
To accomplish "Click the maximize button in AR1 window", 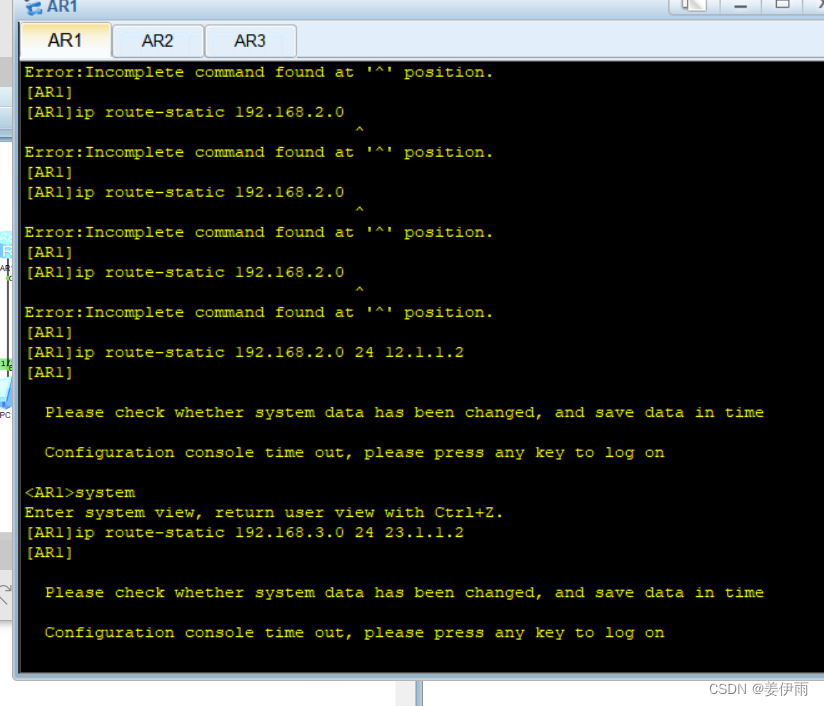I will point(782,5).
